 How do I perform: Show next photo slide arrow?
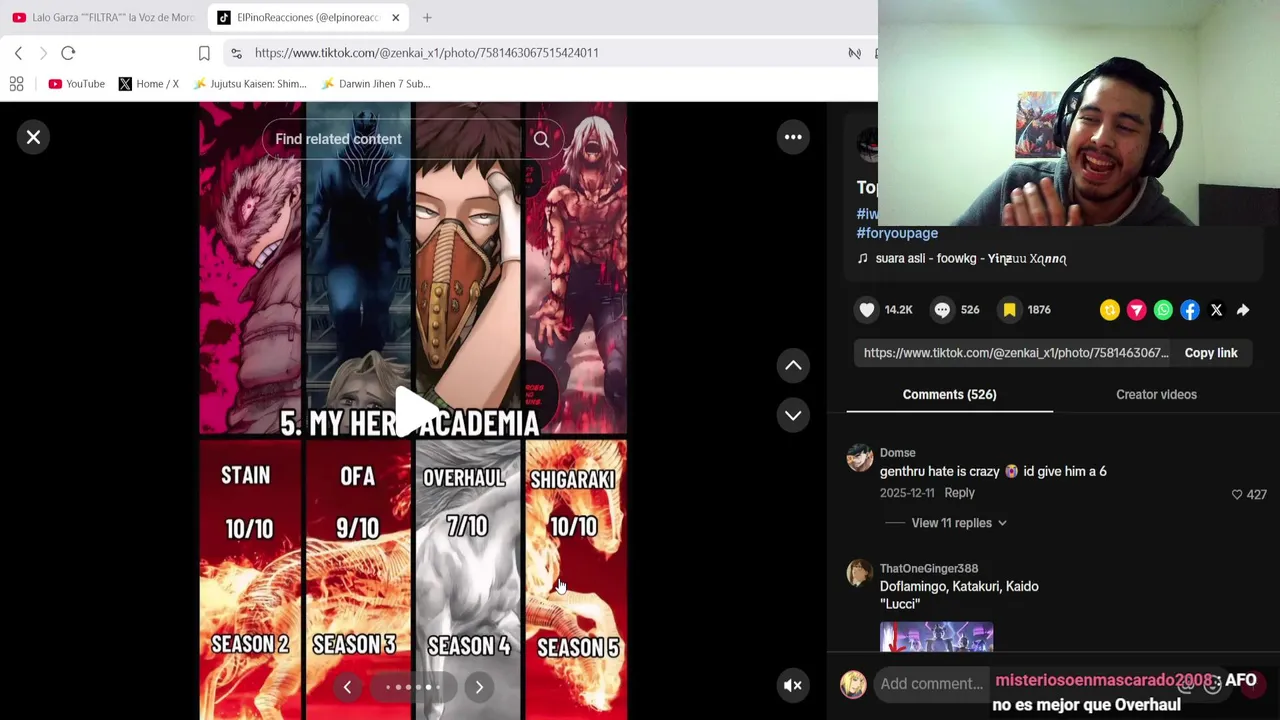pyautogui.click(x=479, y=687)
